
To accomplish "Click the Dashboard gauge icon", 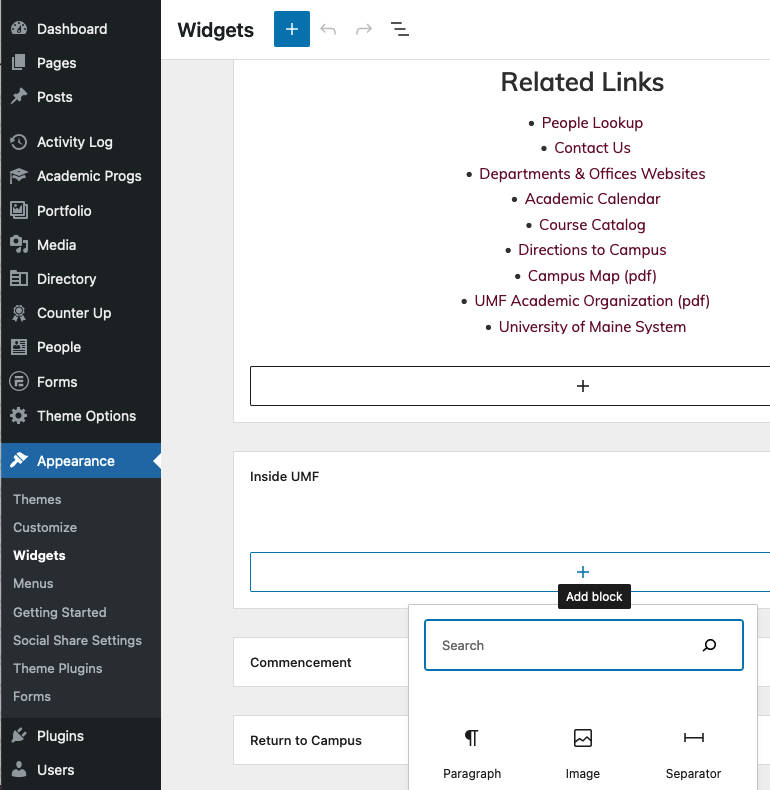I will click(x=19, y=28).
